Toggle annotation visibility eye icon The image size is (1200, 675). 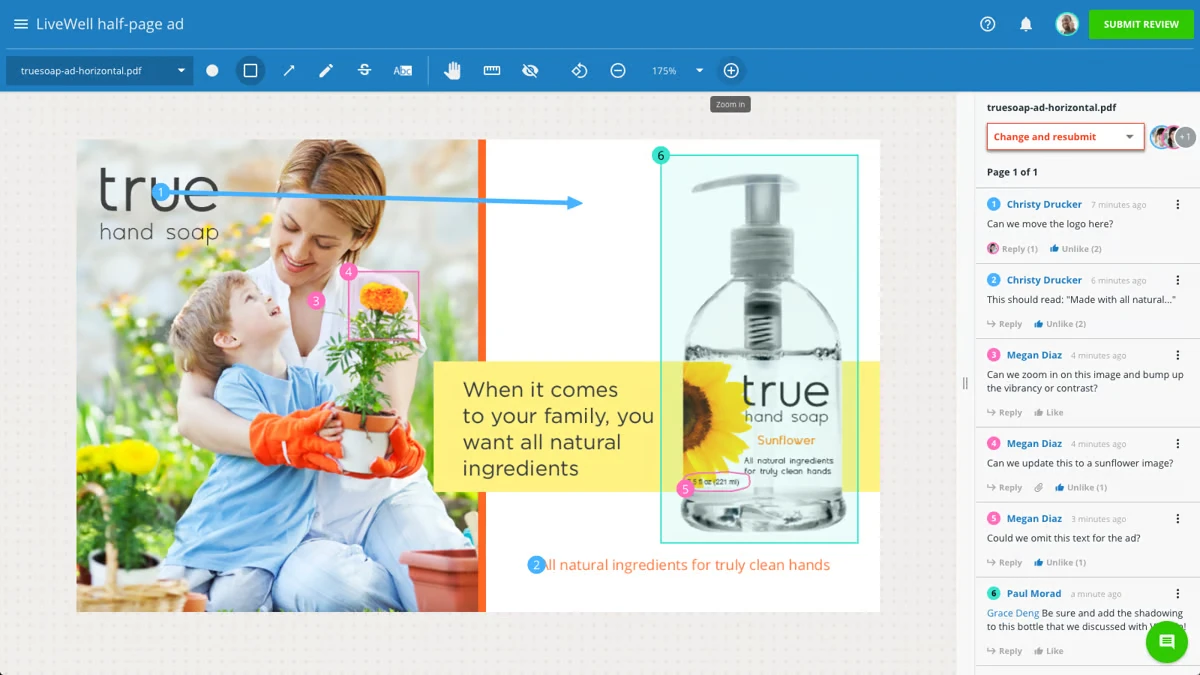point(530,71)
